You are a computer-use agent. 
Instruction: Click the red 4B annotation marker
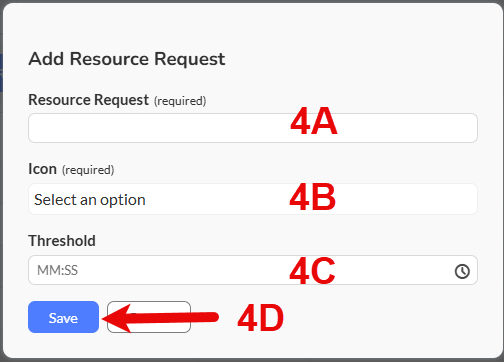pyautogui.click(x=312, y=197)
